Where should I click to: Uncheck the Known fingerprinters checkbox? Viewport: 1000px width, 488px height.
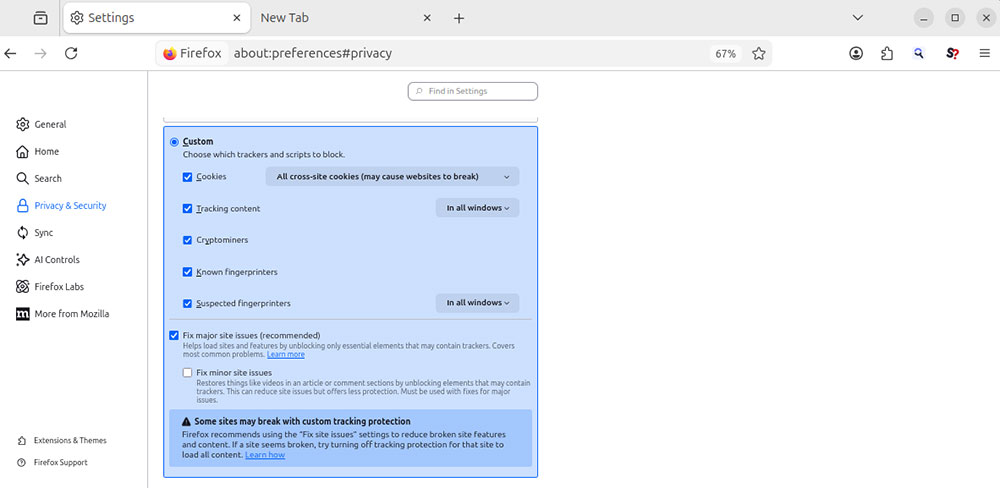click(188, 272)
